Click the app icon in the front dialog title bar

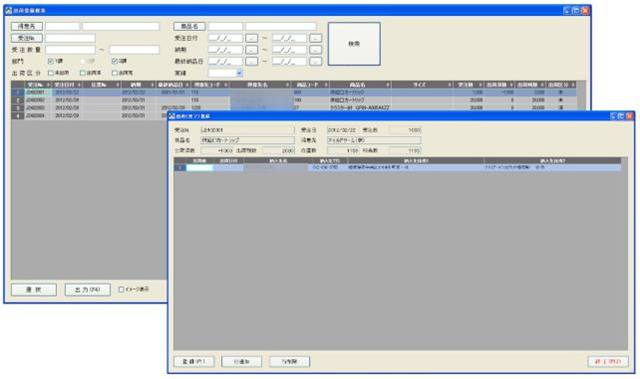(x=172, y=116)
